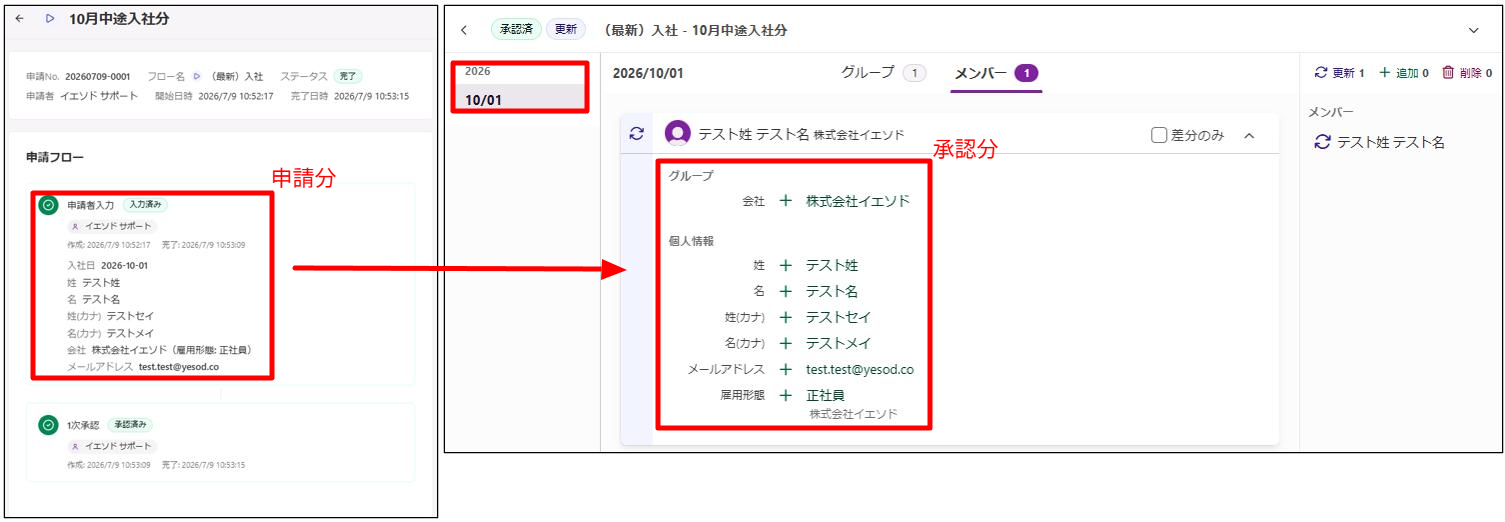Select テスト姓 テスト名 in the メンバー side list

pyautogui.click(x=1380, y=143)
